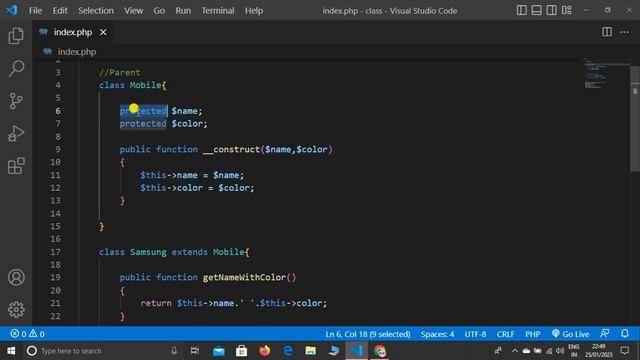
Task: Open the Run menu
Action: click(x=183, y=11)
